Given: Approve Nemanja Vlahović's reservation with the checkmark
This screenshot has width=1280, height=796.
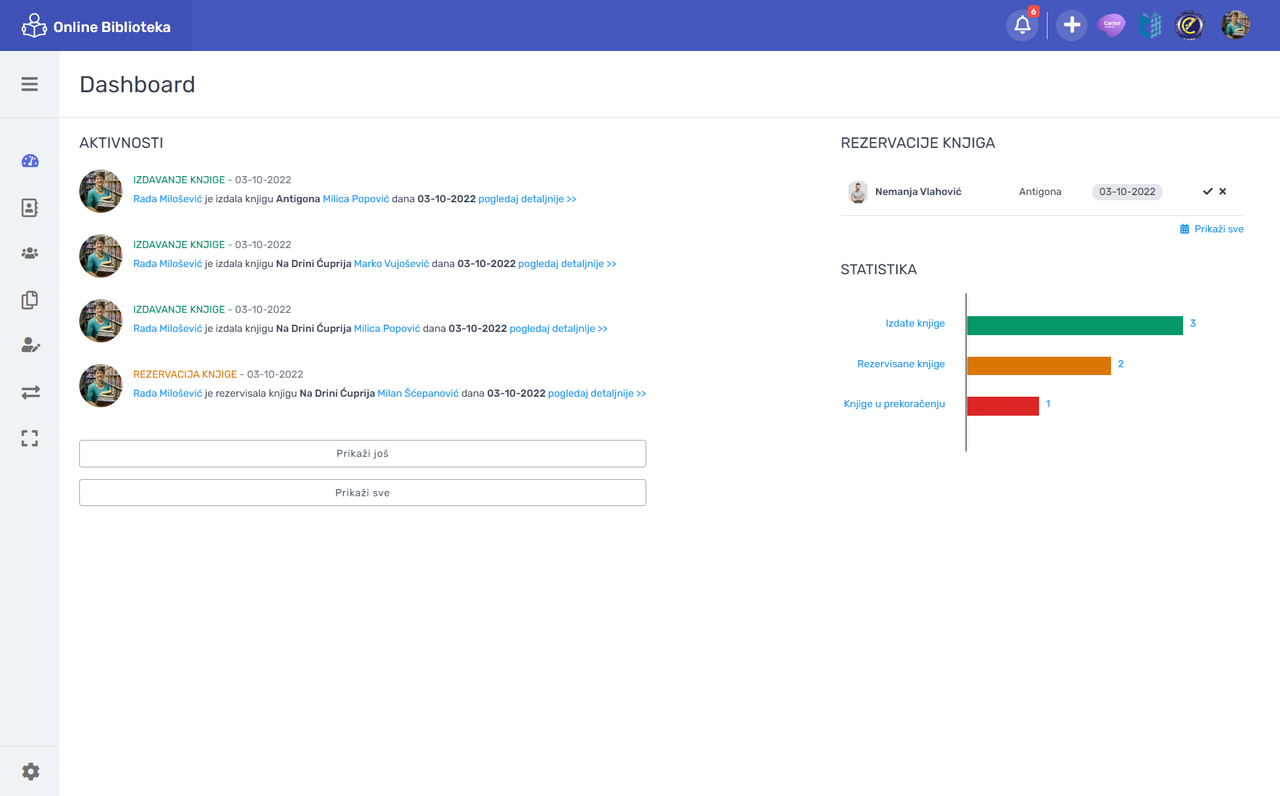Looking at the screenshot, I should pos(1207,191).
